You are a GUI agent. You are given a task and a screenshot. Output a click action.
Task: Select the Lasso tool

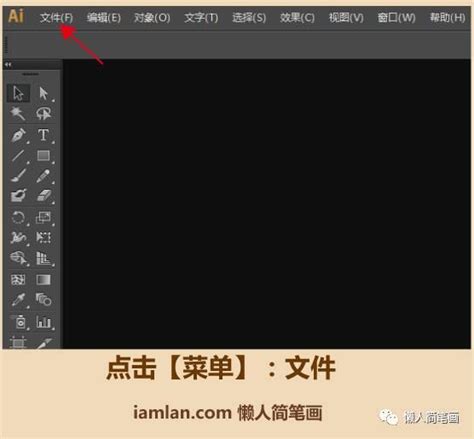point(44,114)
